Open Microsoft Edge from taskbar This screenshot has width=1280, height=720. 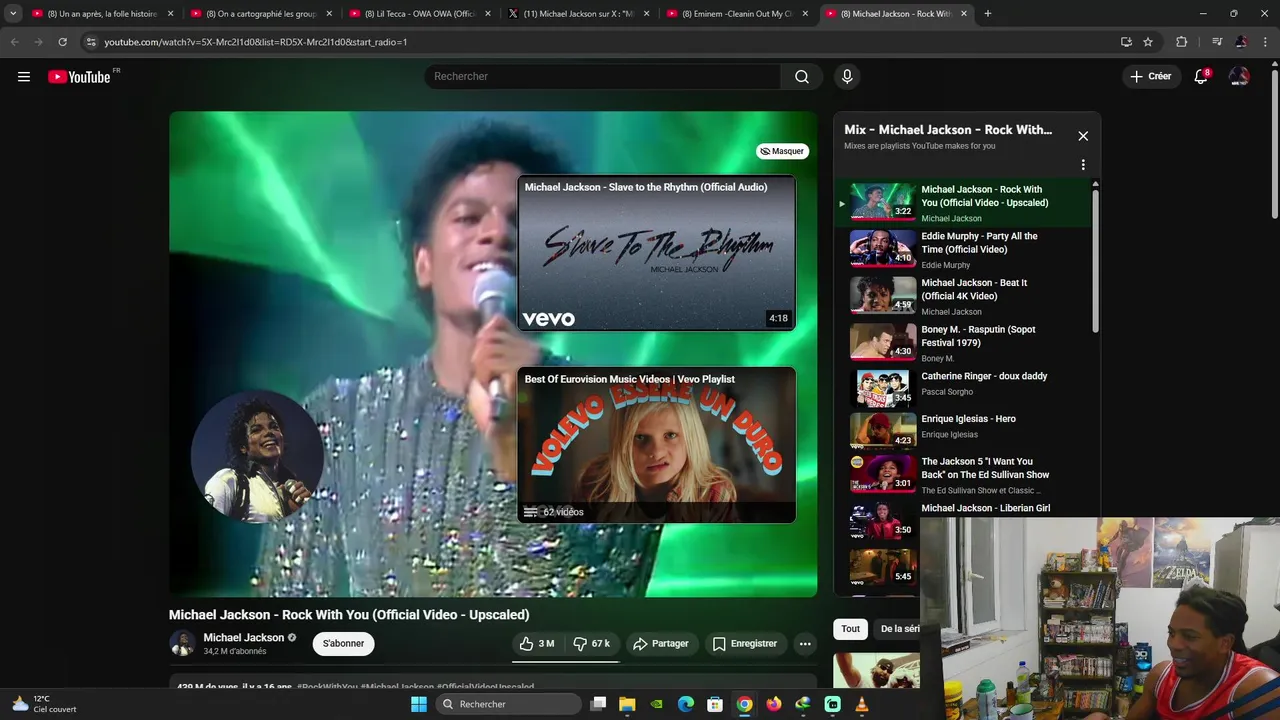tap(686, 704)
